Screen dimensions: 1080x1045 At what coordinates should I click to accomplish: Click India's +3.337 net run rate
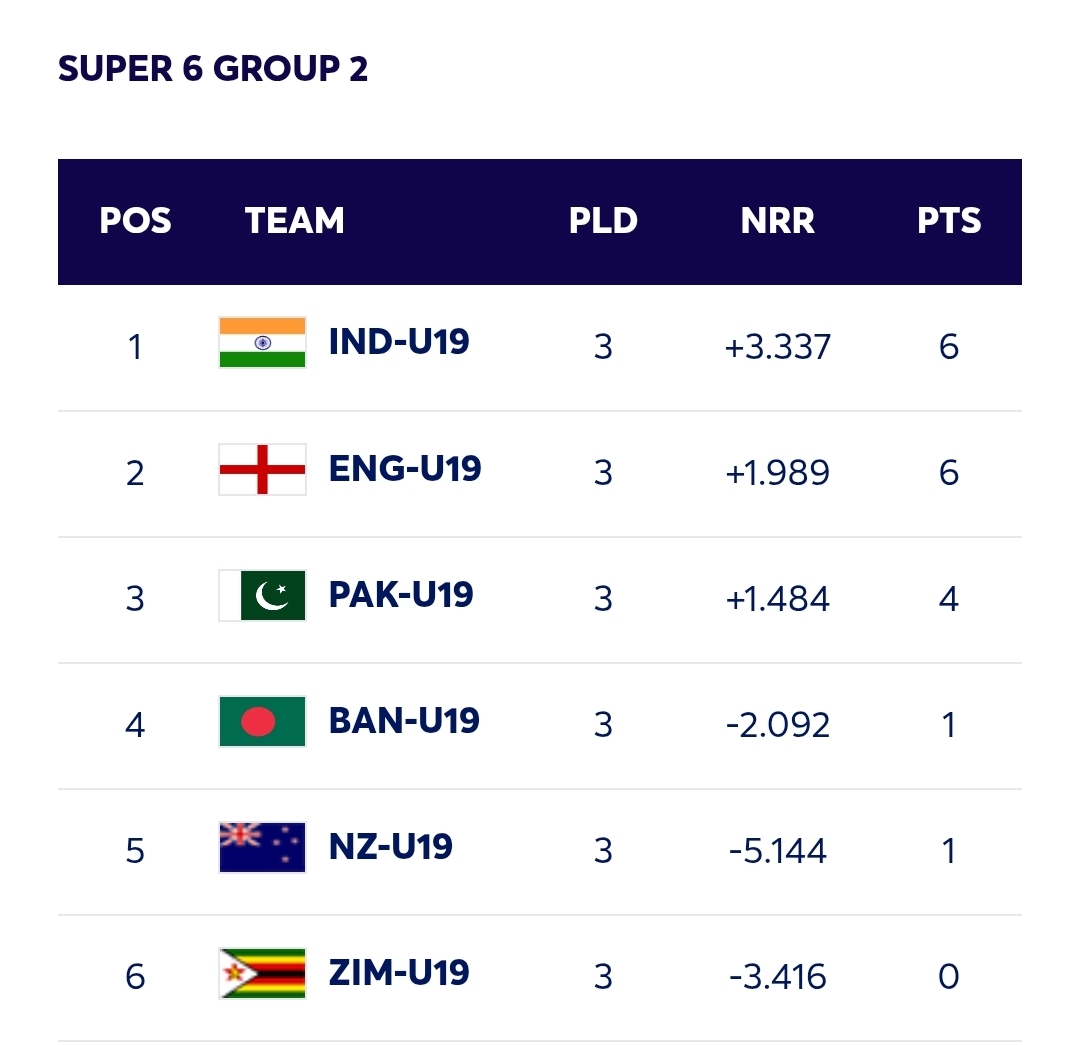point(778,347)
